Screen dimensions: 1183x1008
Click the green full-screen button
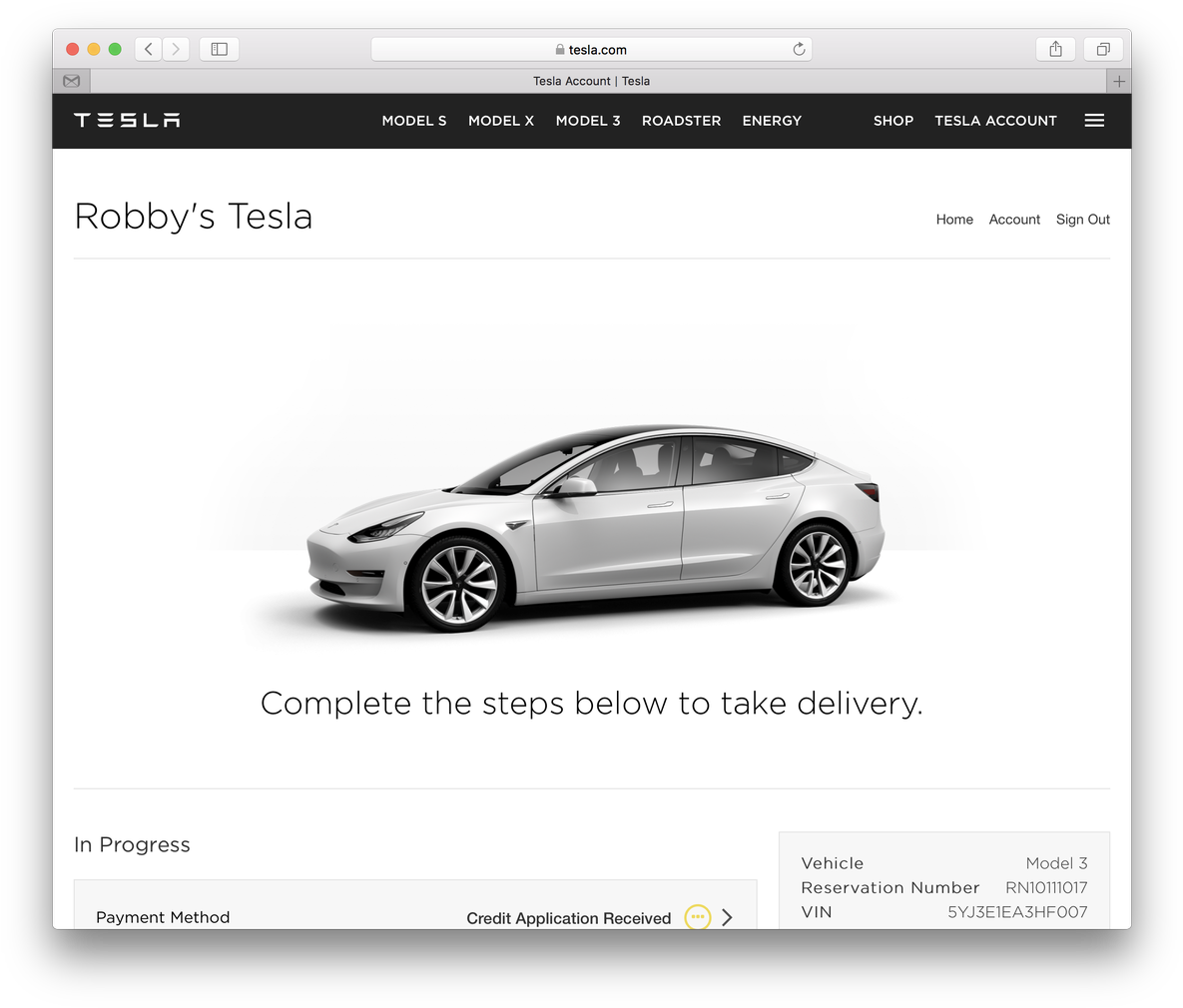[115, 49]
